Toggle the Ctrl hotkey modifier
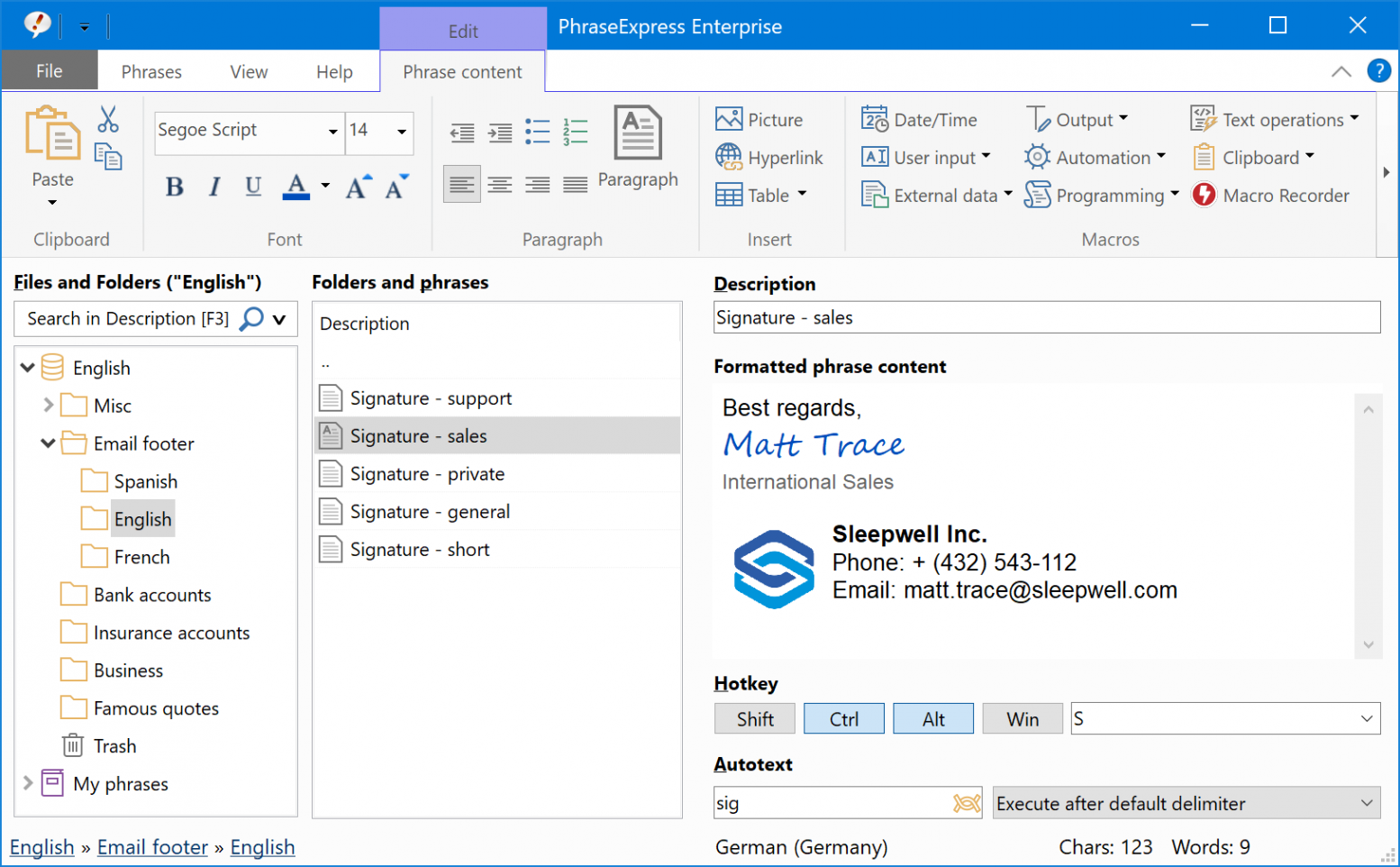Image resolution: width=1400 pixels, height=867 pixels. [843, 718]
